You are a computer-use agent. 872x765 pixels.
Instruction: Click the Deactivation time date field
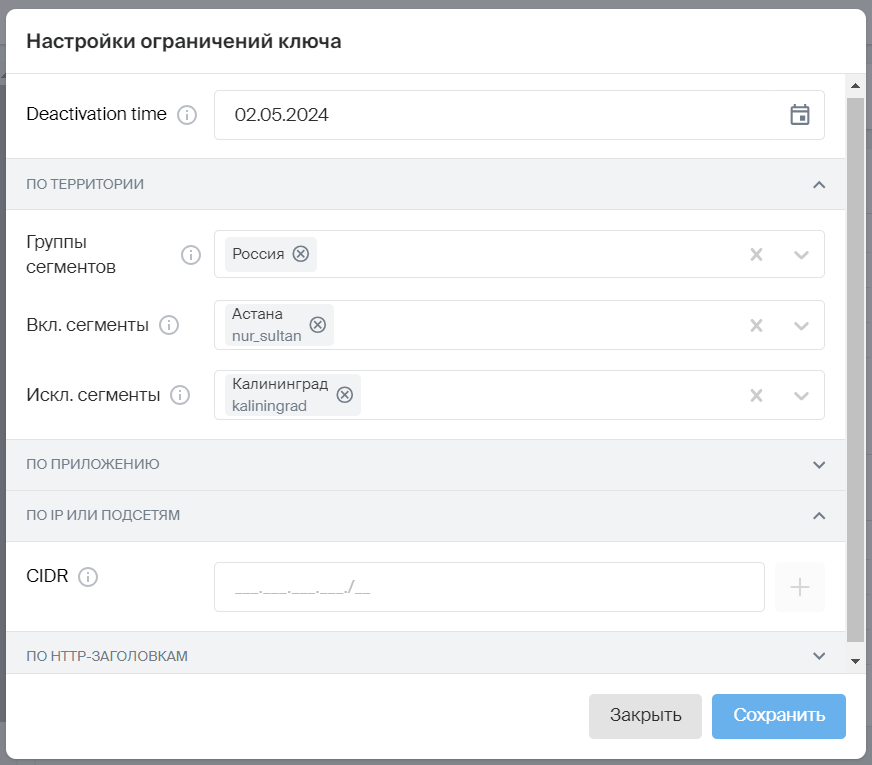point(519,115)
